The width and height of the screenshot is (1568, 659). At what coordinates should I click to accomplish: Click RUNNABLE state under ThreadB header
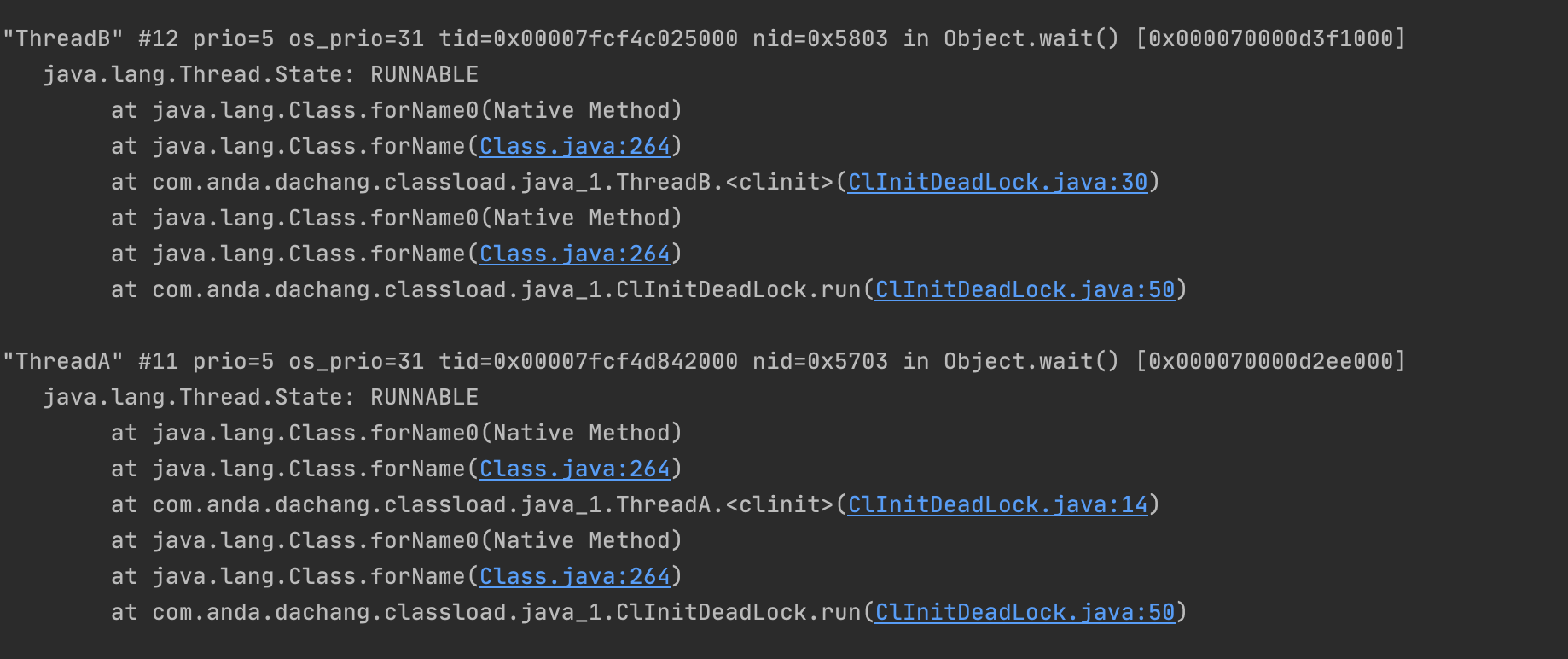tap(424, 74)
